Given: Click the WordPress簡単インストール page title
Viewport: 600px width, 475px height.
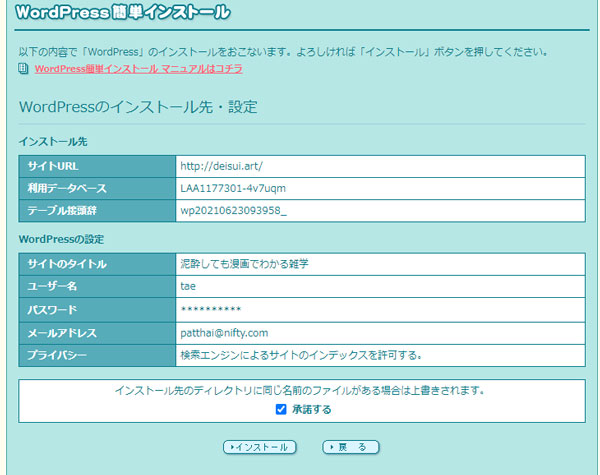Looking at the screenshot, I should coord(123,12).
